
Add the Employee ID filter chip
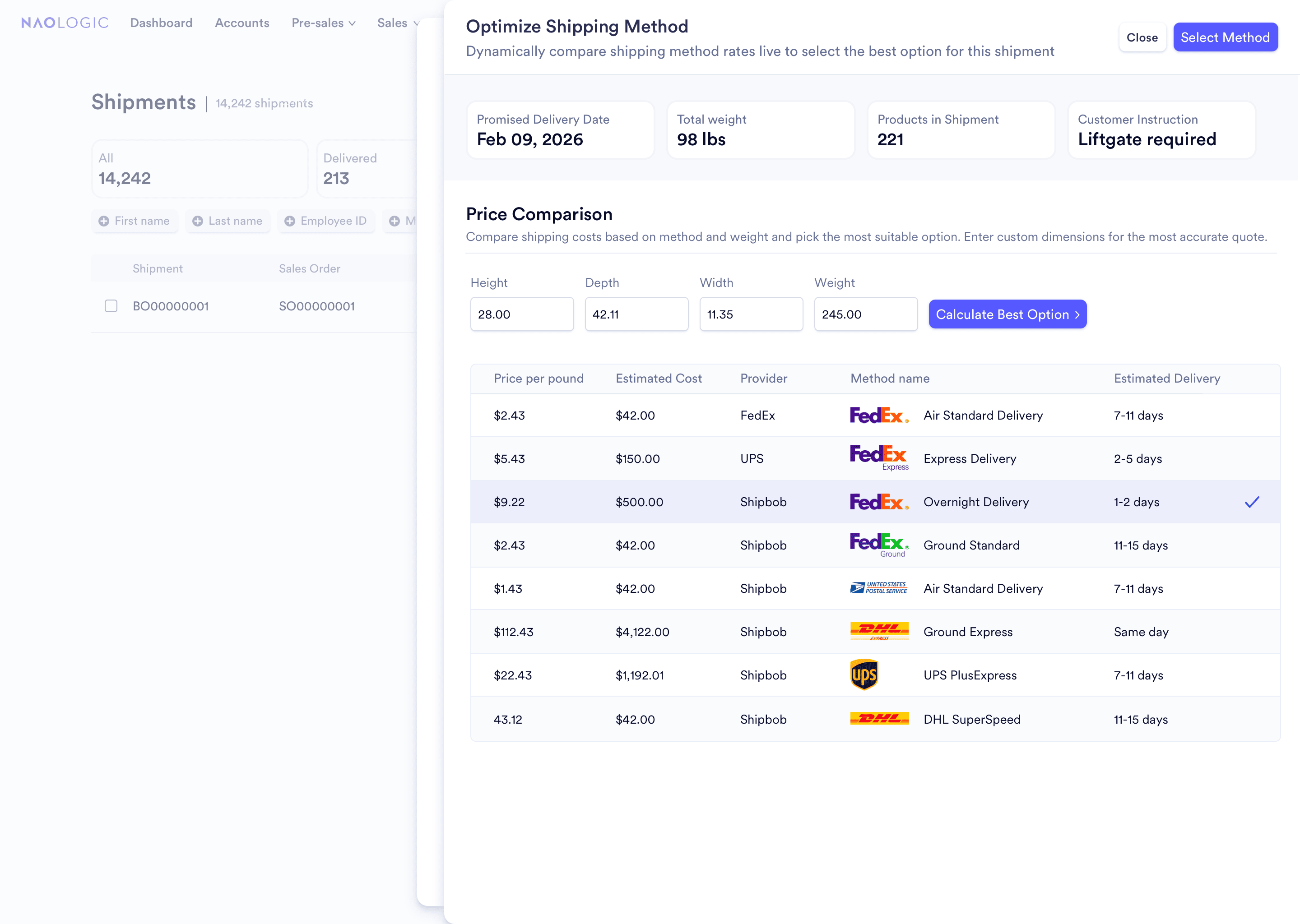326,221
